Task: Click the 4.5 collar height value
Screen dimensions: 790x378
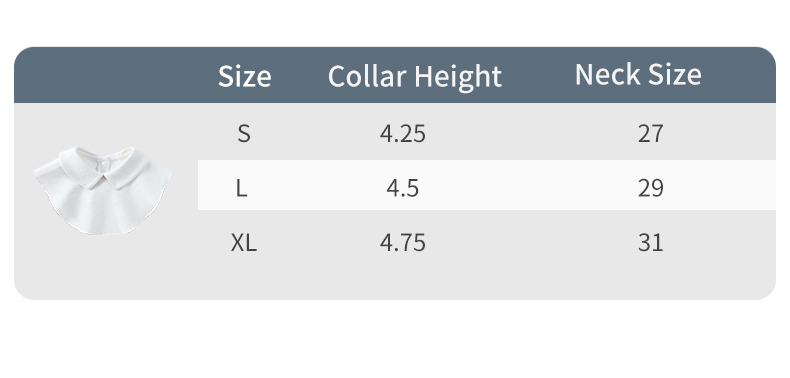Action: click(403, 188)
